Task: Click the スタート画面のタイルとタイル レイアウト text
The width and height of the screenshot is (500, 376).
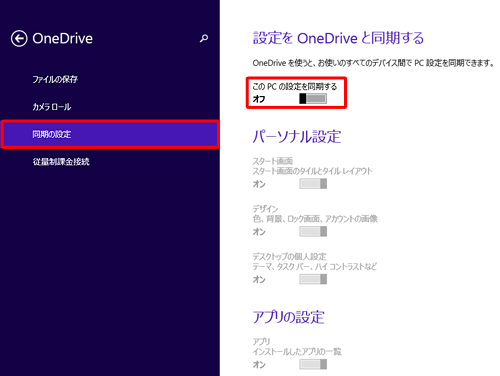Action: tap(312, 171)
